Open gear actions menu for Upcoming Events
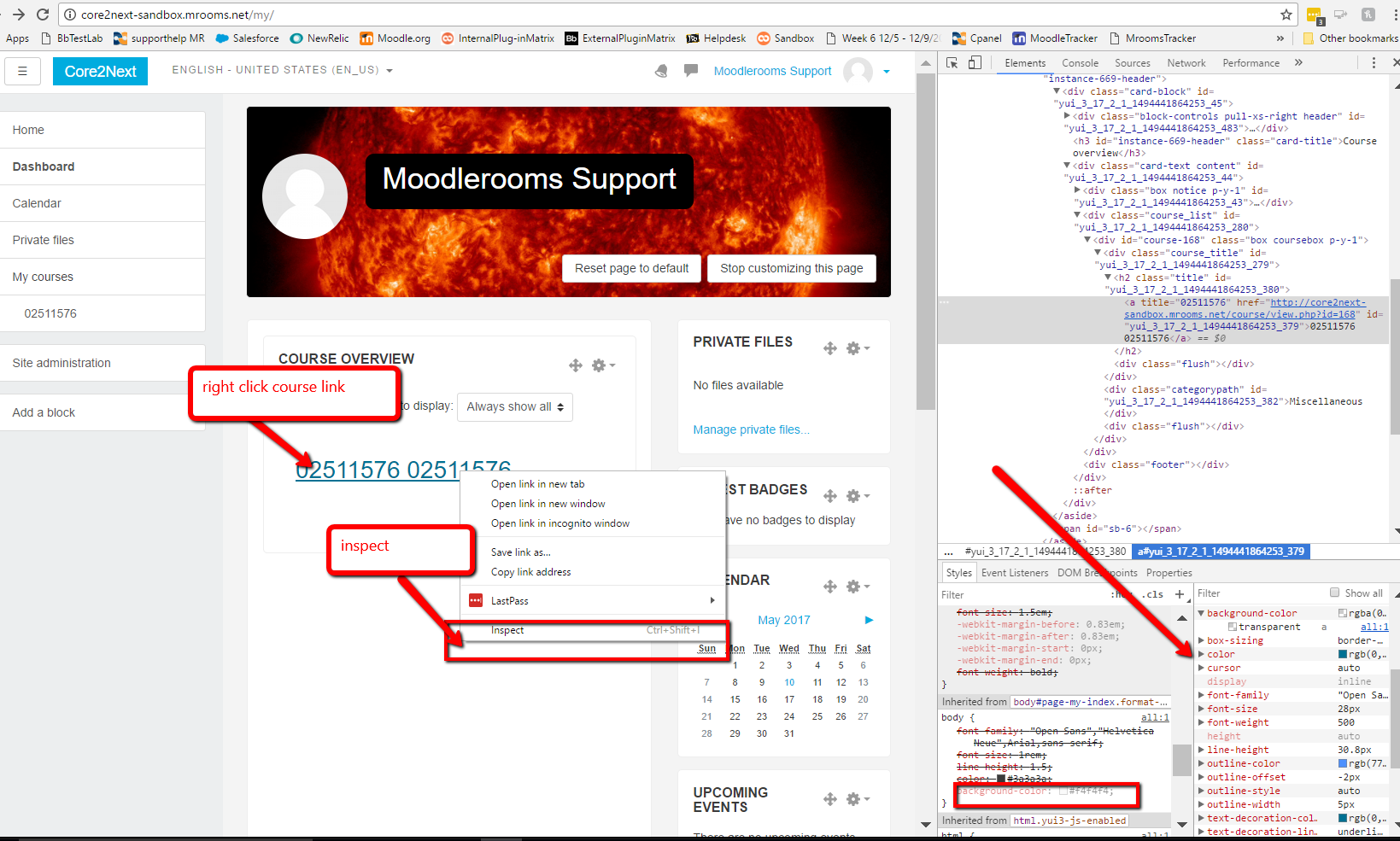This screenshot has width=1400, height=841. (858, 799)
